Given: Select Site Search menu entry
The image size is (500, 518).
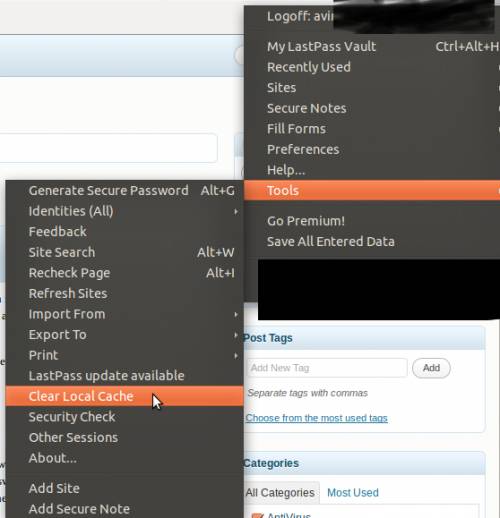Looking at the screenshot, I should point(124,252).
